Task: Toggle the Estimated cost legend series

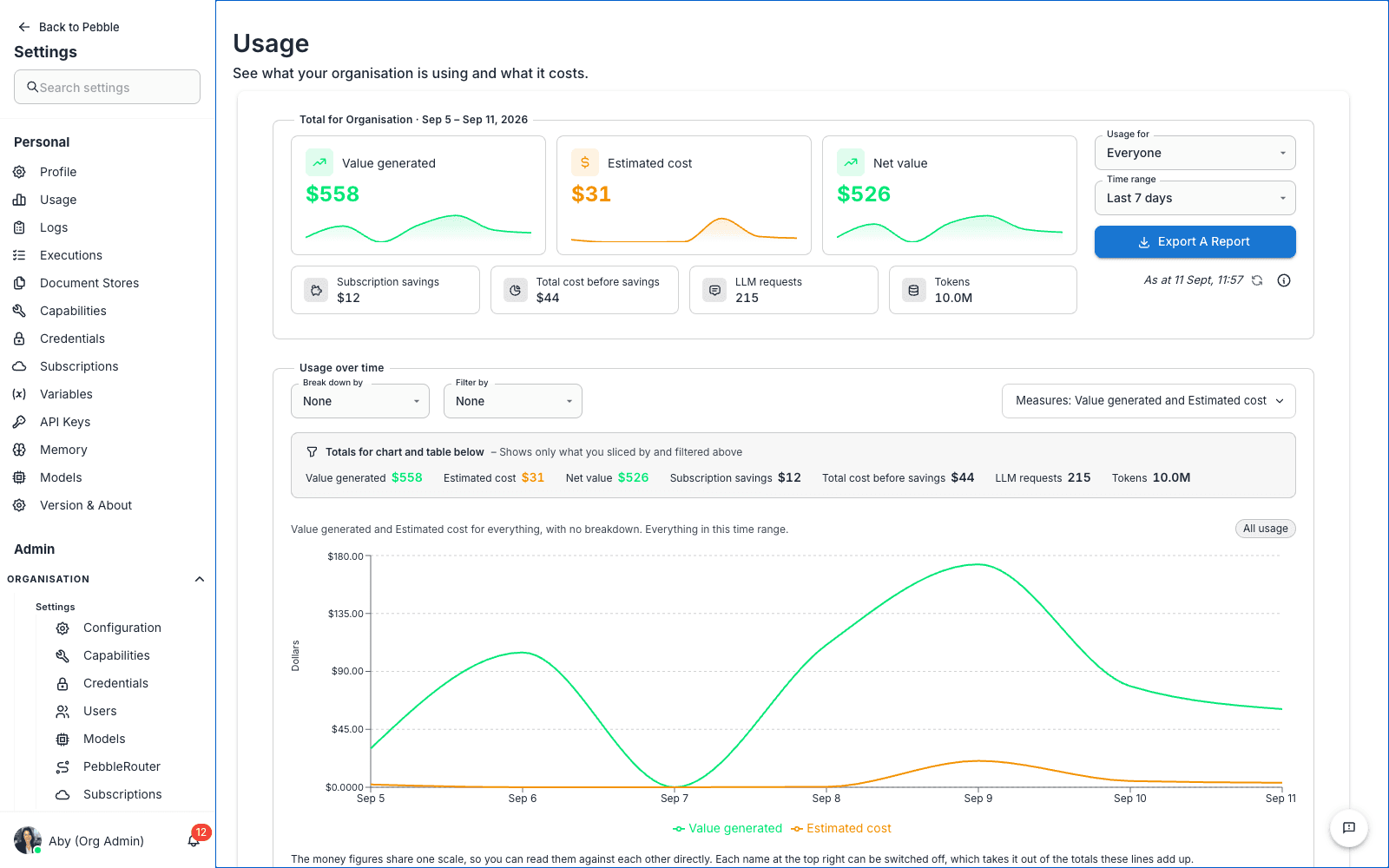Action: (x=841, y=829)
